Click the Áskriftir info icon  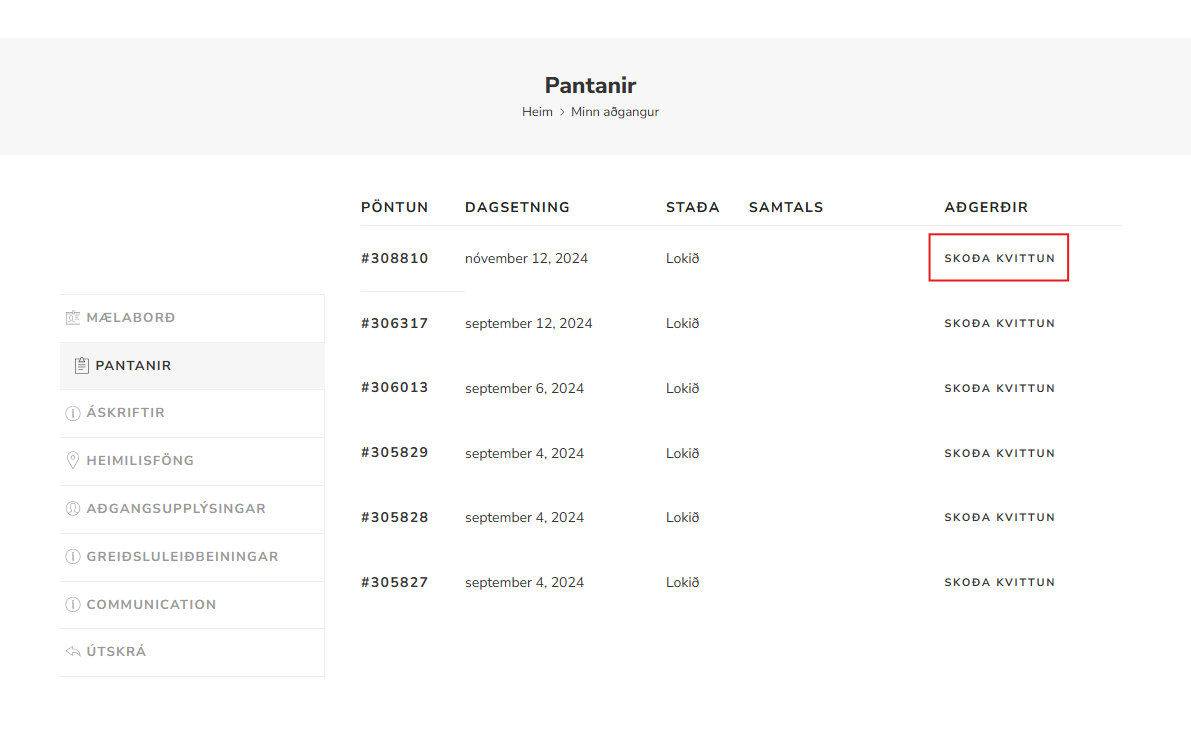pos(72,413)
